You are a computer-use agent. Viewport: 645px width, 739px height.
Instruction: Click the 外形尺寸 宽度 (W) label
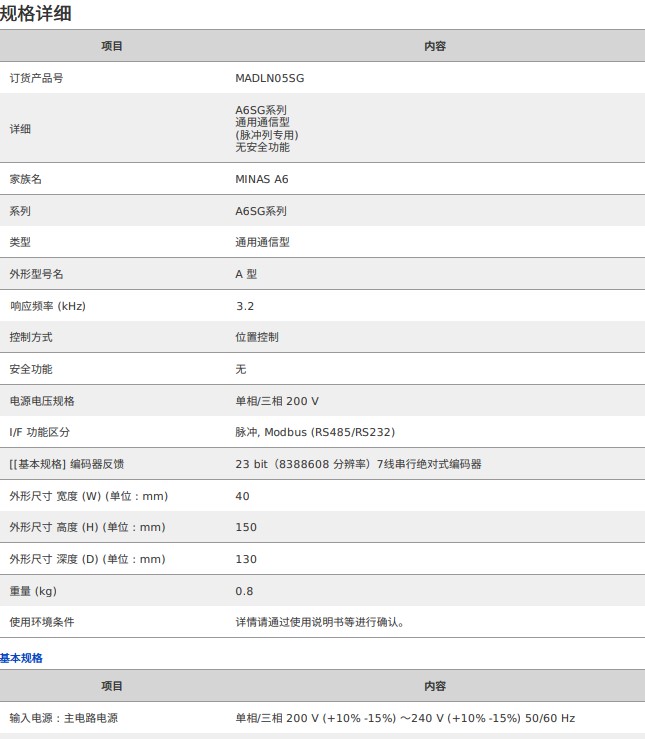(89, 496)
